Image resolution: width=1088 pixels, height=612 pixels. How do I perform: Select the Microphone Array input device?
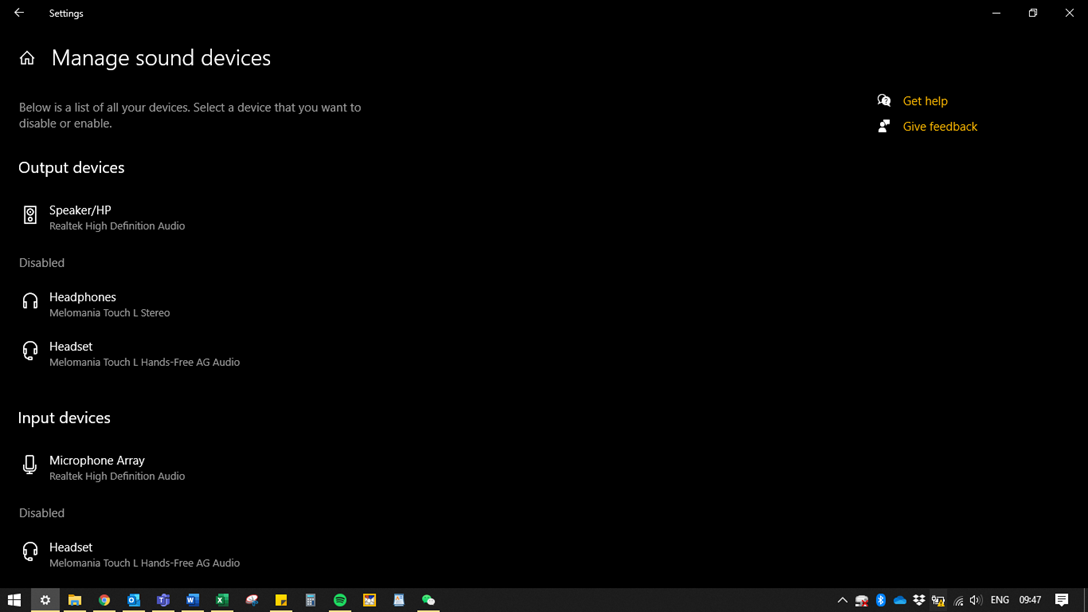pyautogui.click(x=116, y=467)
